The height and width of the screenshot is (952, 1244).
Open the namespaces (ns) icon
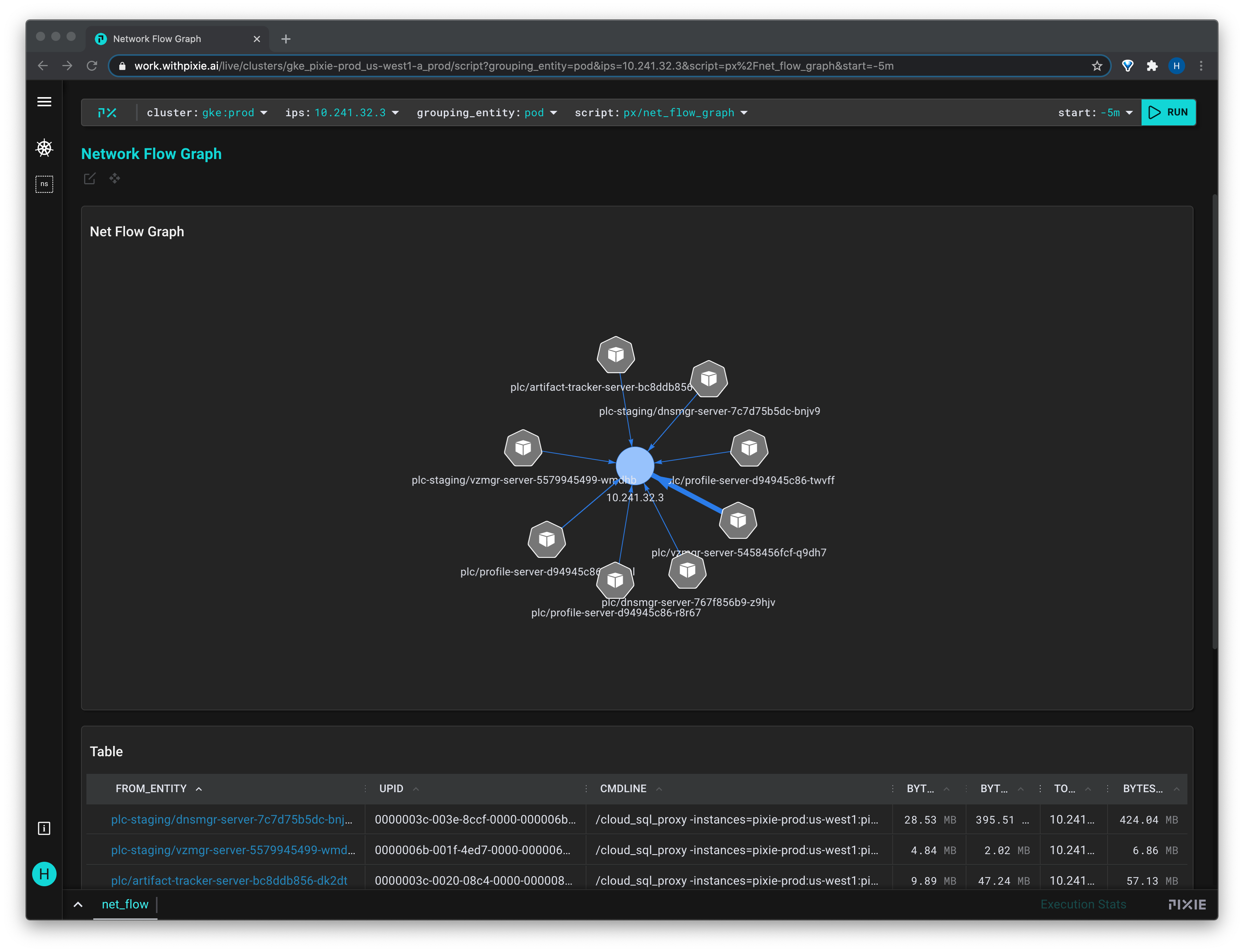click(44, 184)
